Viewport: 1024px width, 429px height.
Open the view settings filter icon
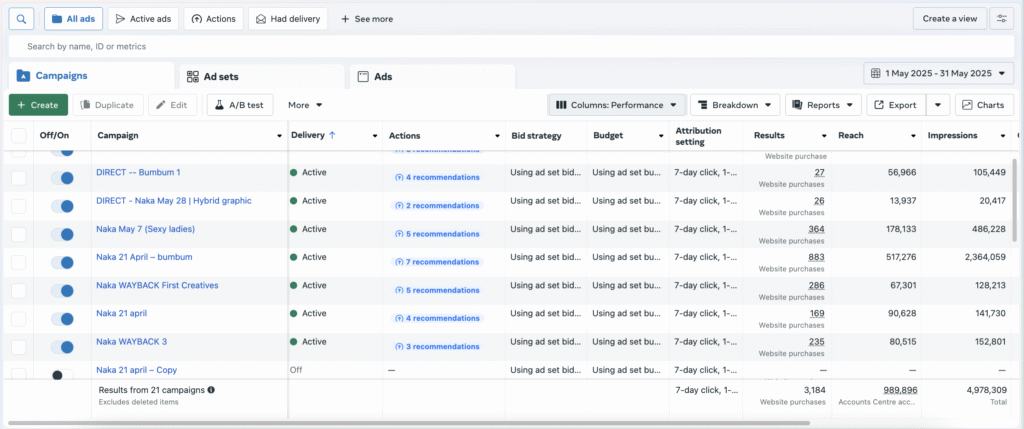tap(1001, 19)
